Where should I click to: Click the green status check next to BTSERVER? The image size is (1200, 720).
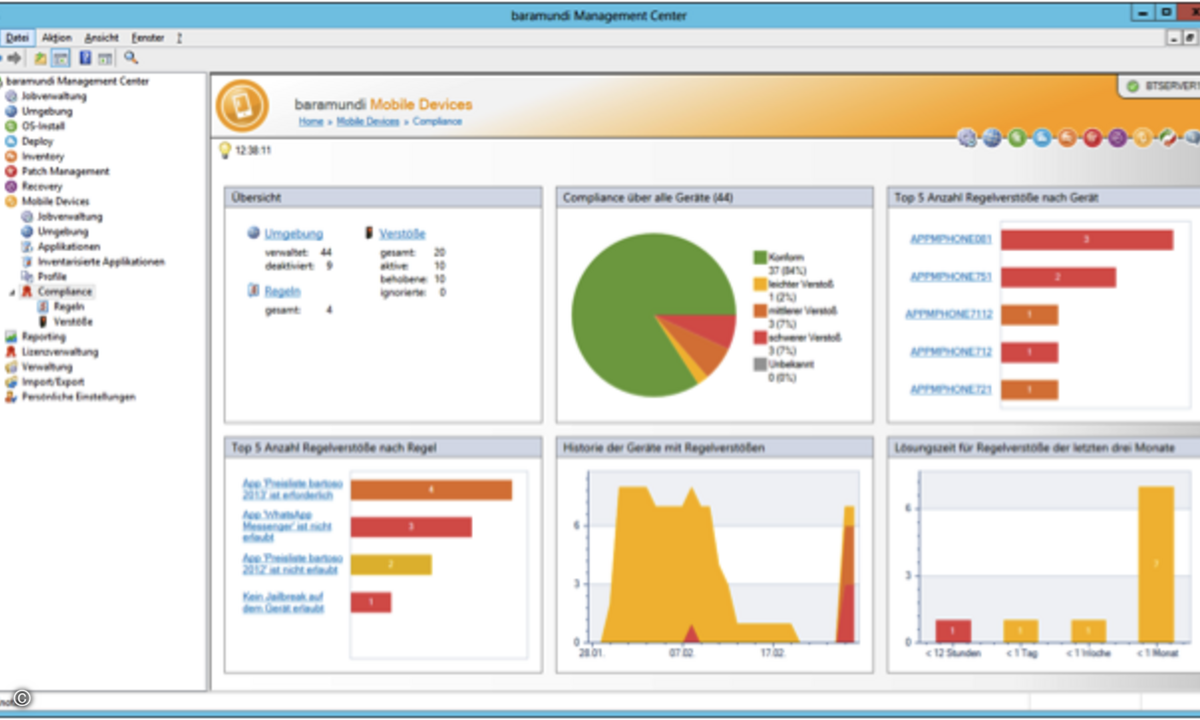(1133, 87)
